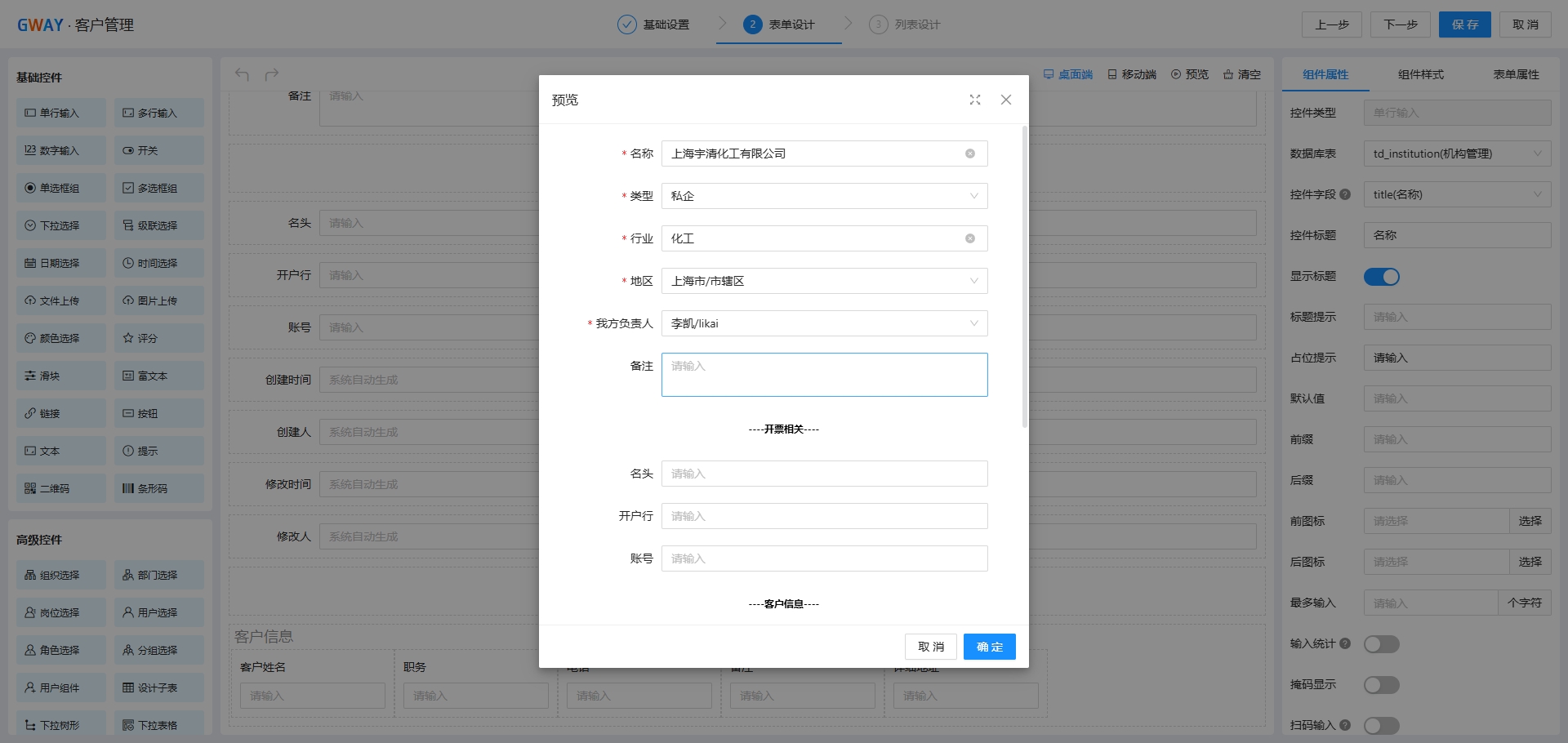Viewport: 1568px width, 743px height.
Task: Clear the 行业 field with its clear icon
Action: (970, 238)
